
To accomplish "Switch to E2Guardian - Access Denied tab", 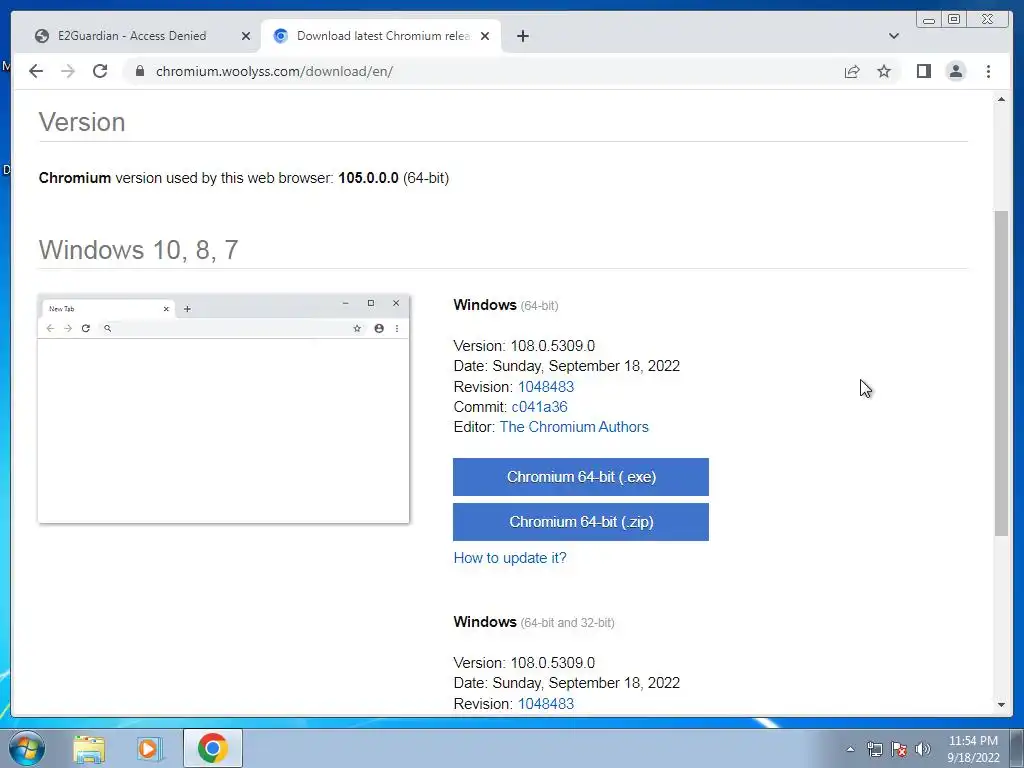I will [132, 36].
